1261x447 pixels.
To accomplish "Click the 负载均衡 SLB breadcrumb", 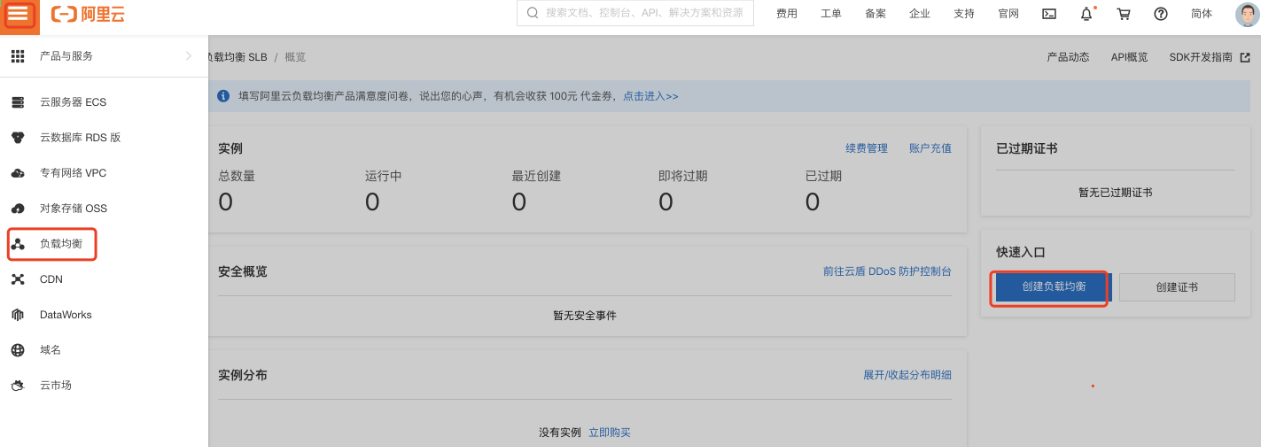I will (x=238, y=57).
